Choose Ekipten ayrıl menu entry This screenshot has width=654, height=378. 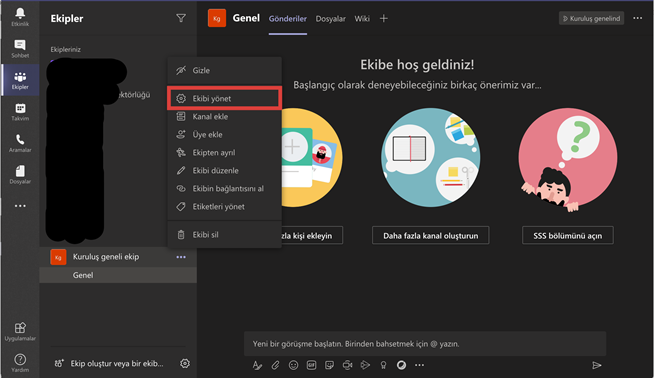[x=224, y=152]
